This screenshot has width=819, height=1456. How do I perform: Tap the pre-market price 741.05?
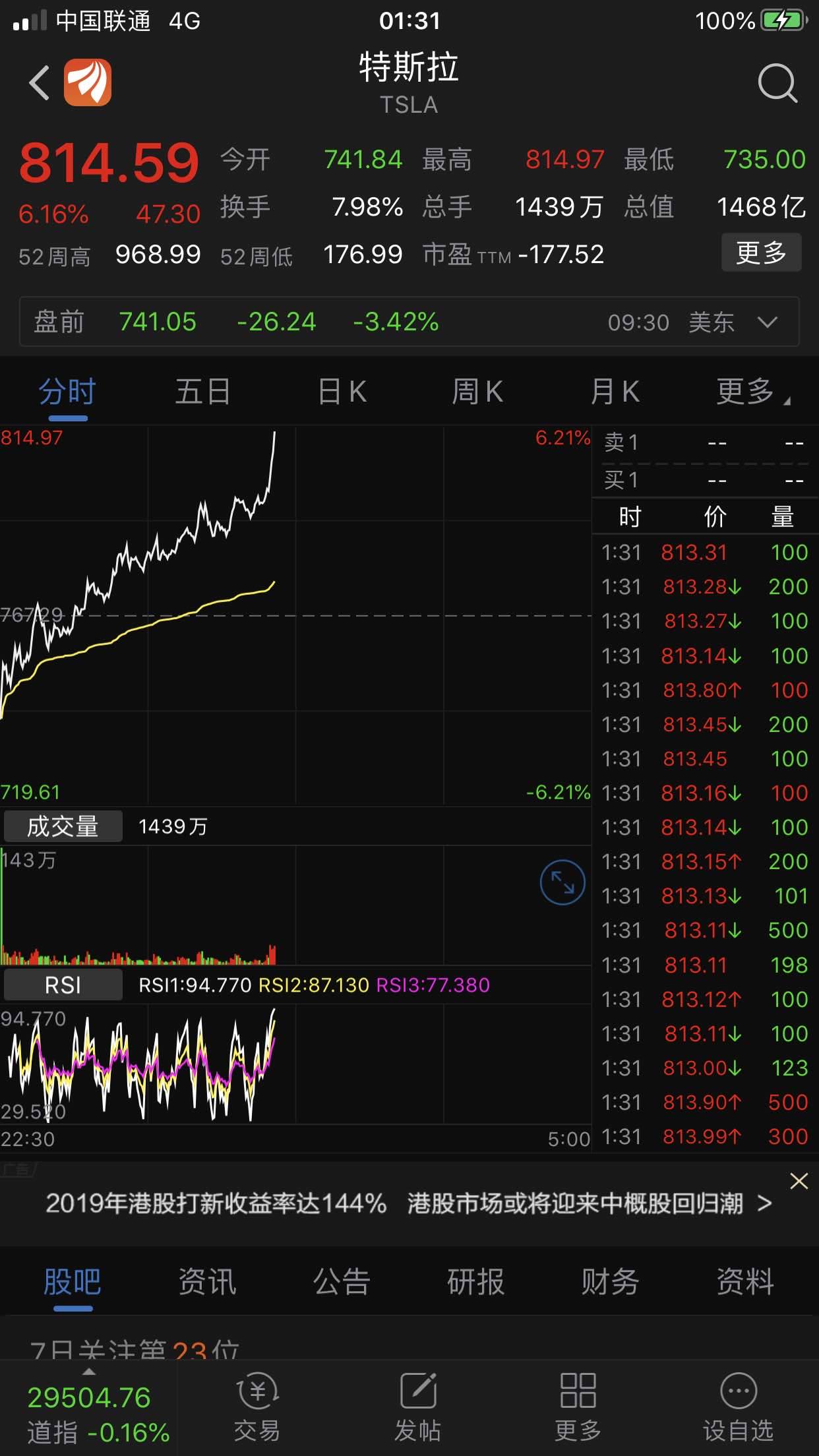tap(158, 322)
